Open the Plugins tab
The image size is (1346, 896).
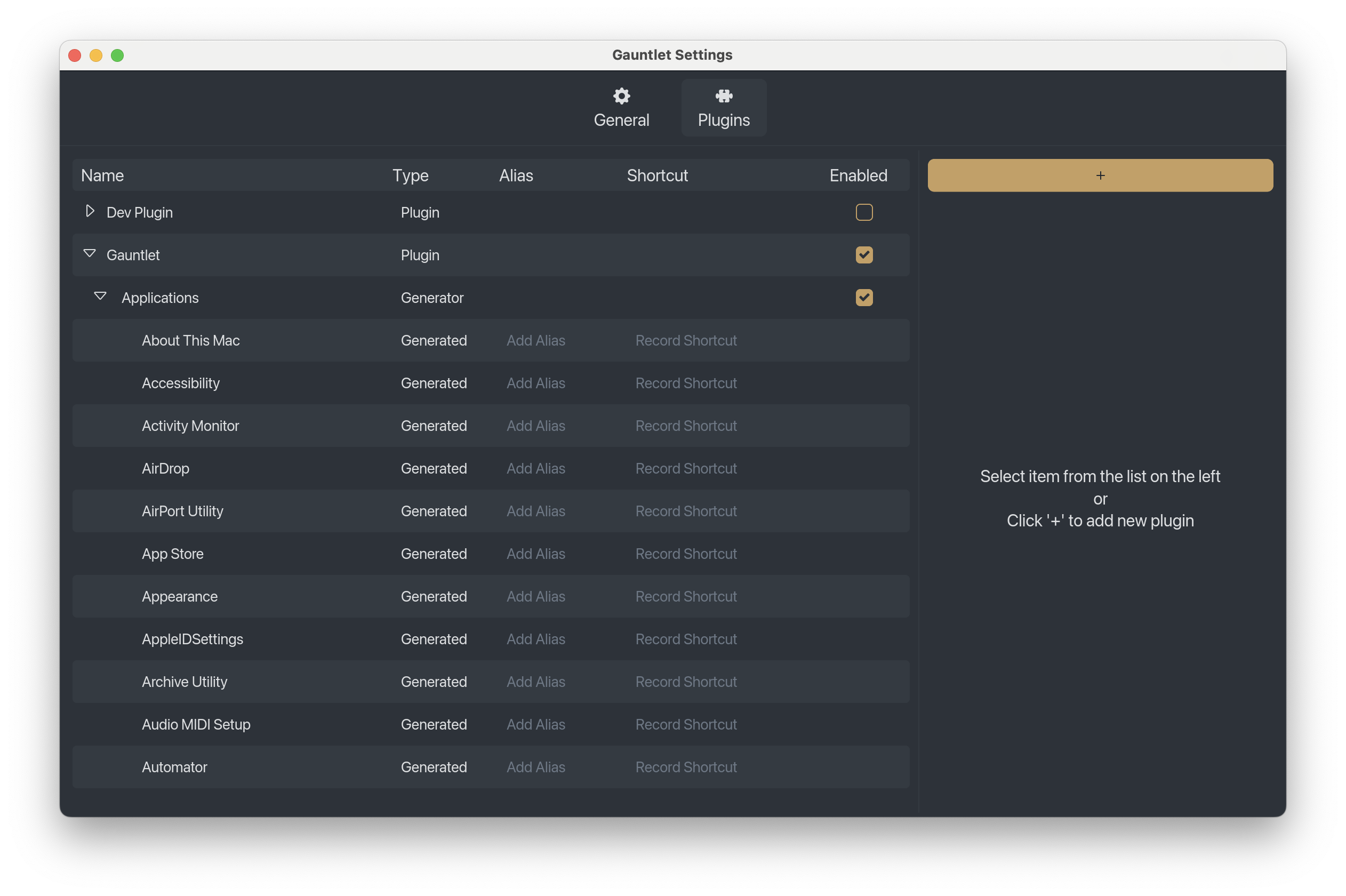pos(723,120)
